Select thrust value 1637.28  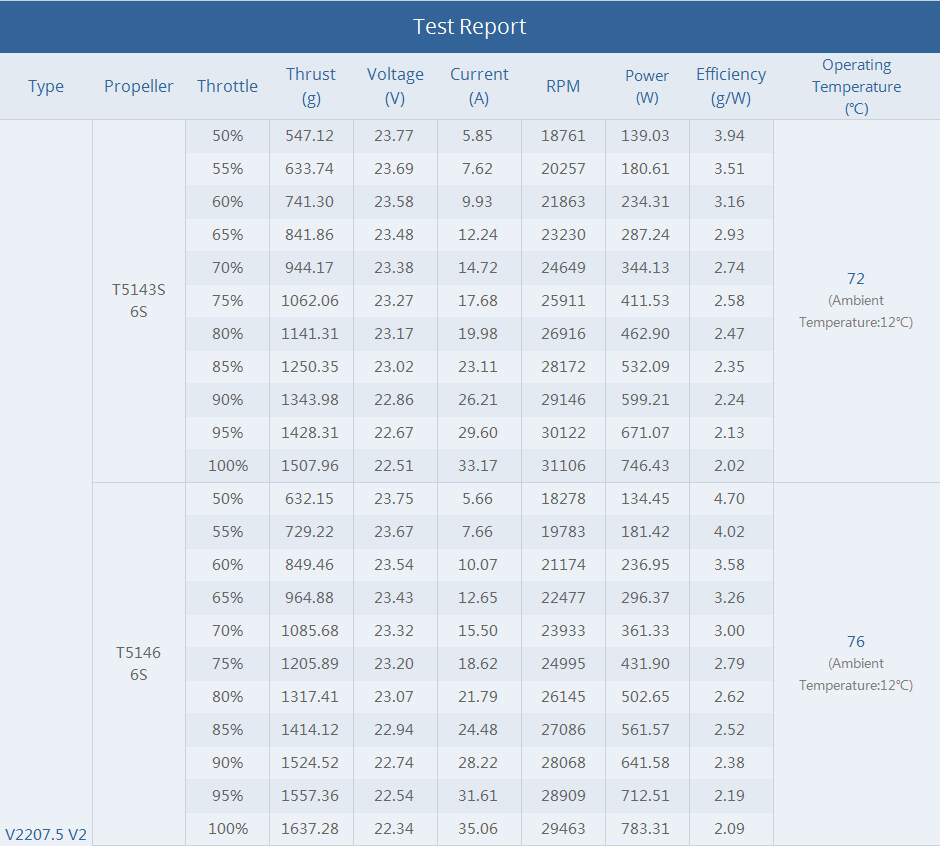point(310,829)
